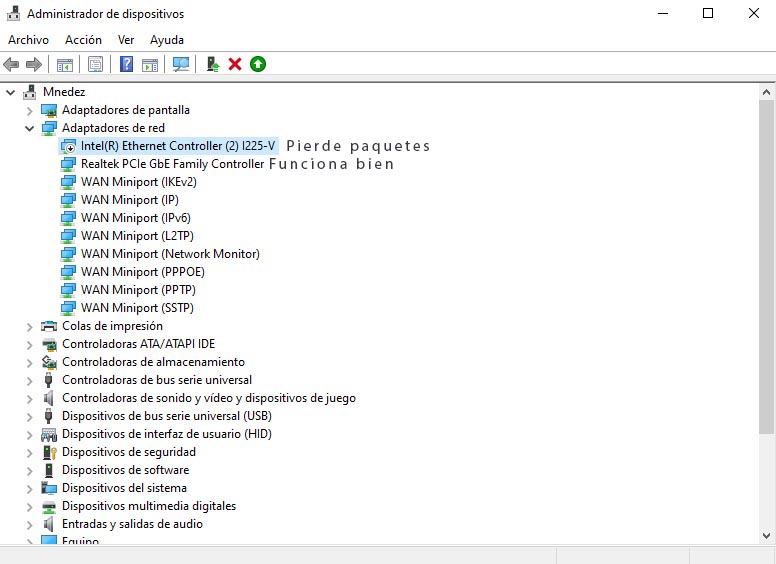
Task: Open the Acción menu
Action: 83,40
